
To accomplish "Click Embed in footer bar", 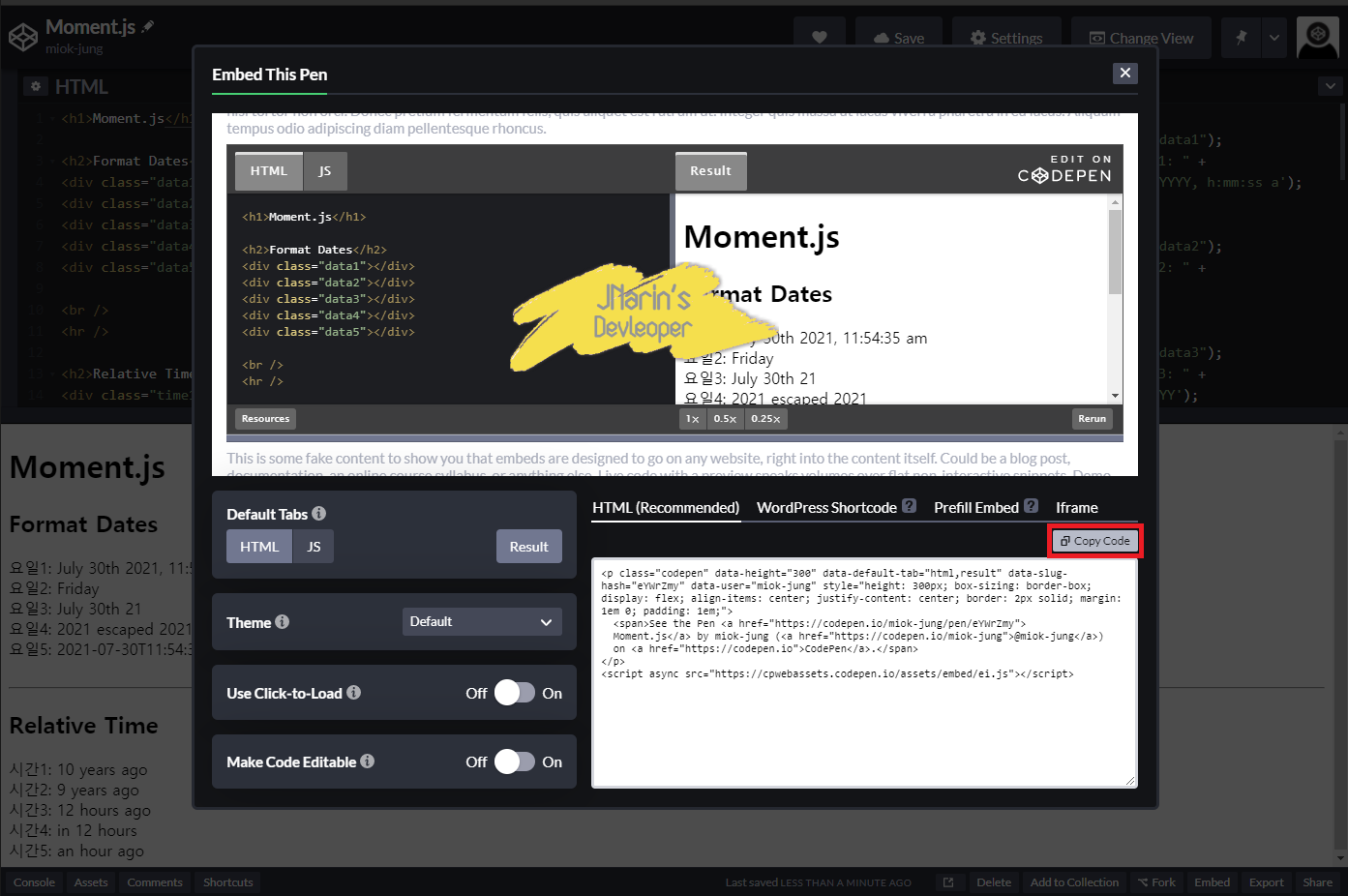I will [1212, 882].
